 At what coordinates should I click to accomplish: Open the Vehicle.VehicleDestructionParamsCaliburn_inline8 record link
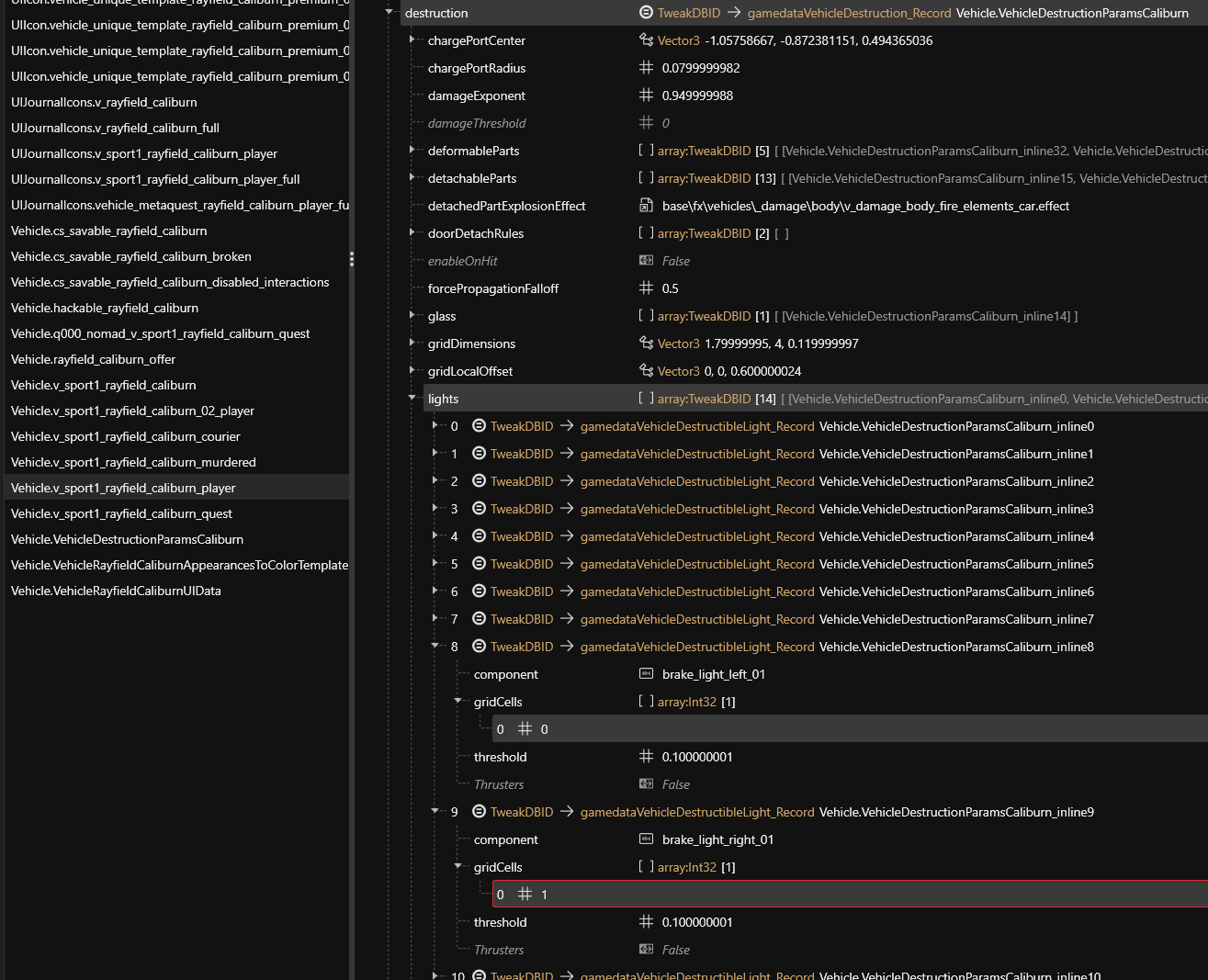(956, 647)
